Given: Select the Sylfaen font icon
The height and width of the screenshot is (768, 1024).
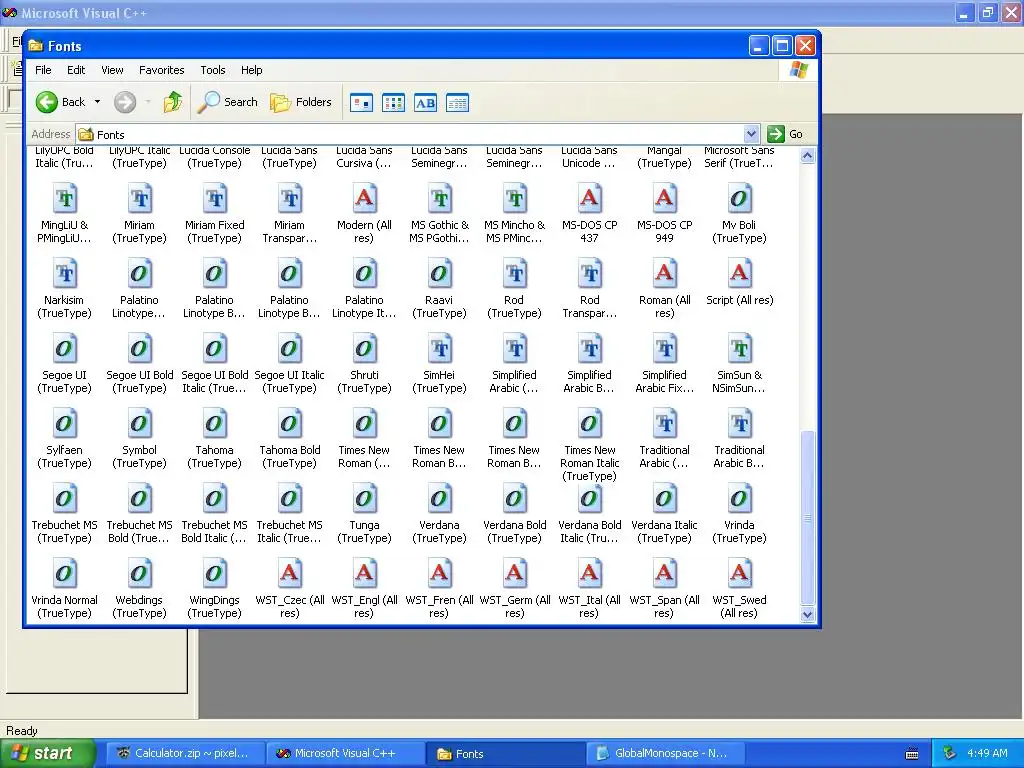Looking at the screenshot, I should click(x=65, y=423).
